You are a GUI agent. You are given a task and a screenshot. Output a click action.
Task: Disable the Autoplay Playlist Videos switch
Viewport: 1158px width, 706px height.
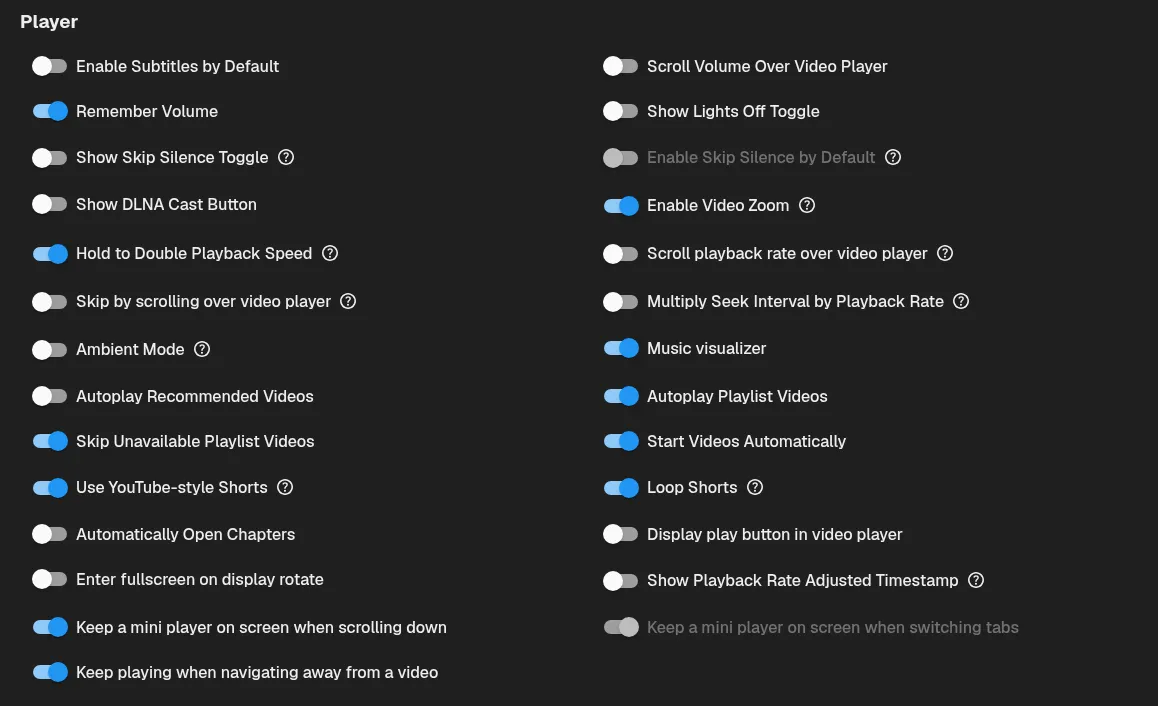(x=620, y=397)
